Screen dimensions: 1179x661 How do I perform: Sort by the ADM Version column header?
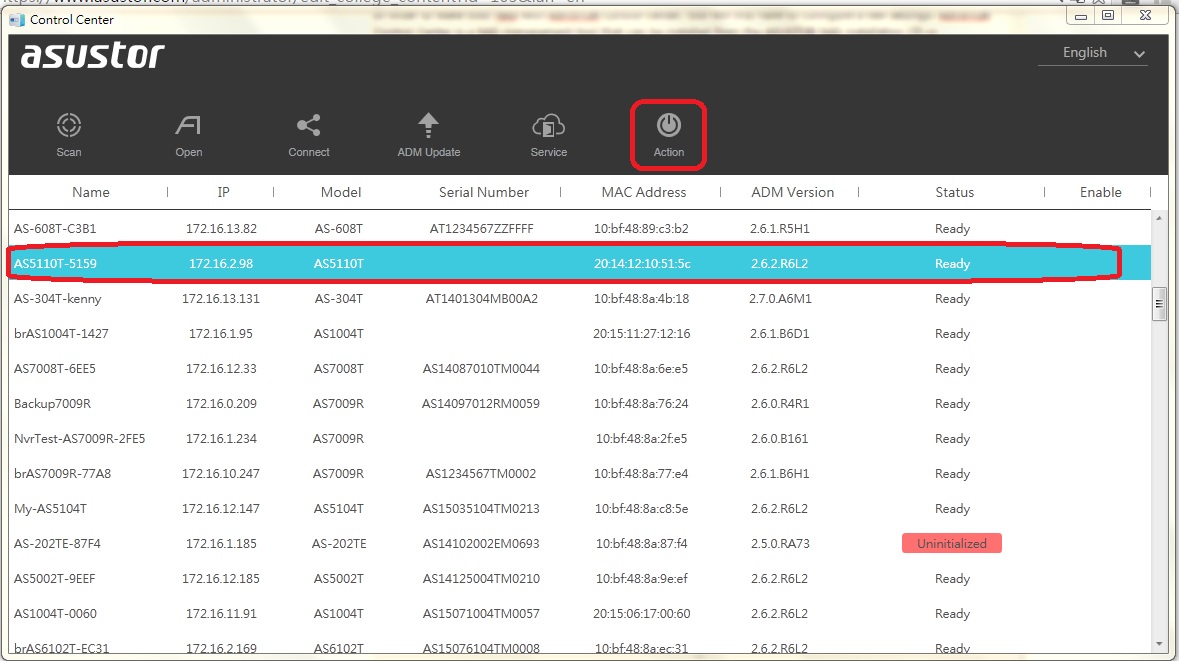click(793, 193)
